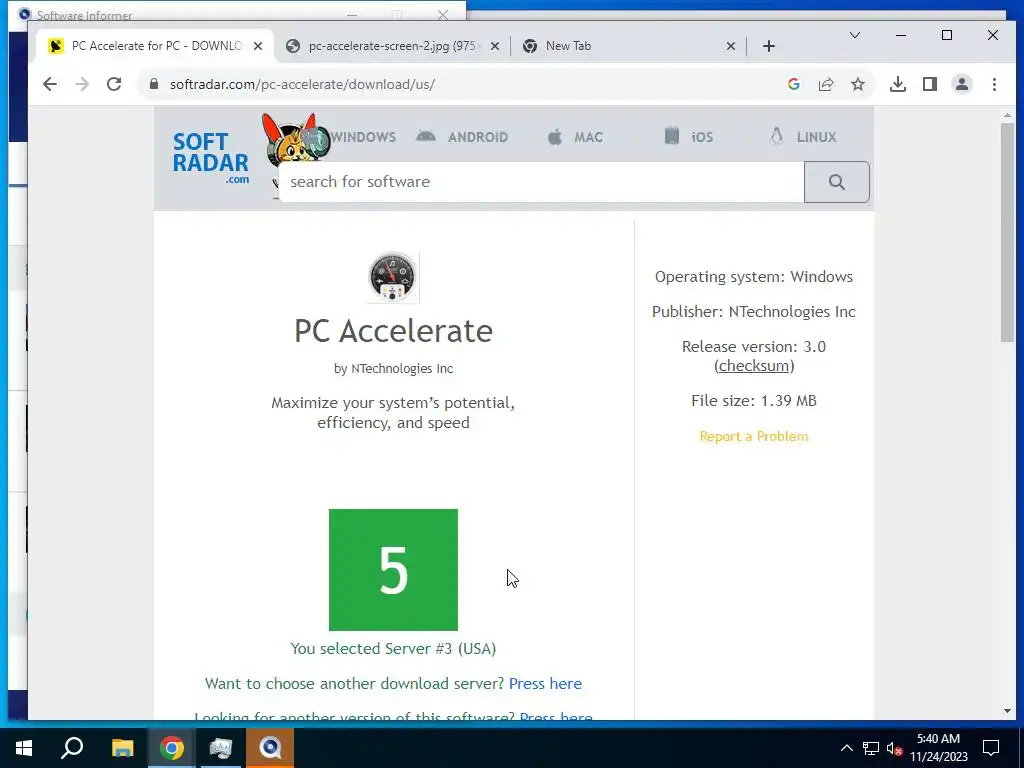The width and height of the screenshot is (1024, 768).
Task: Click the scroll up arrow of page
Action: click(x=1007, y=116)
